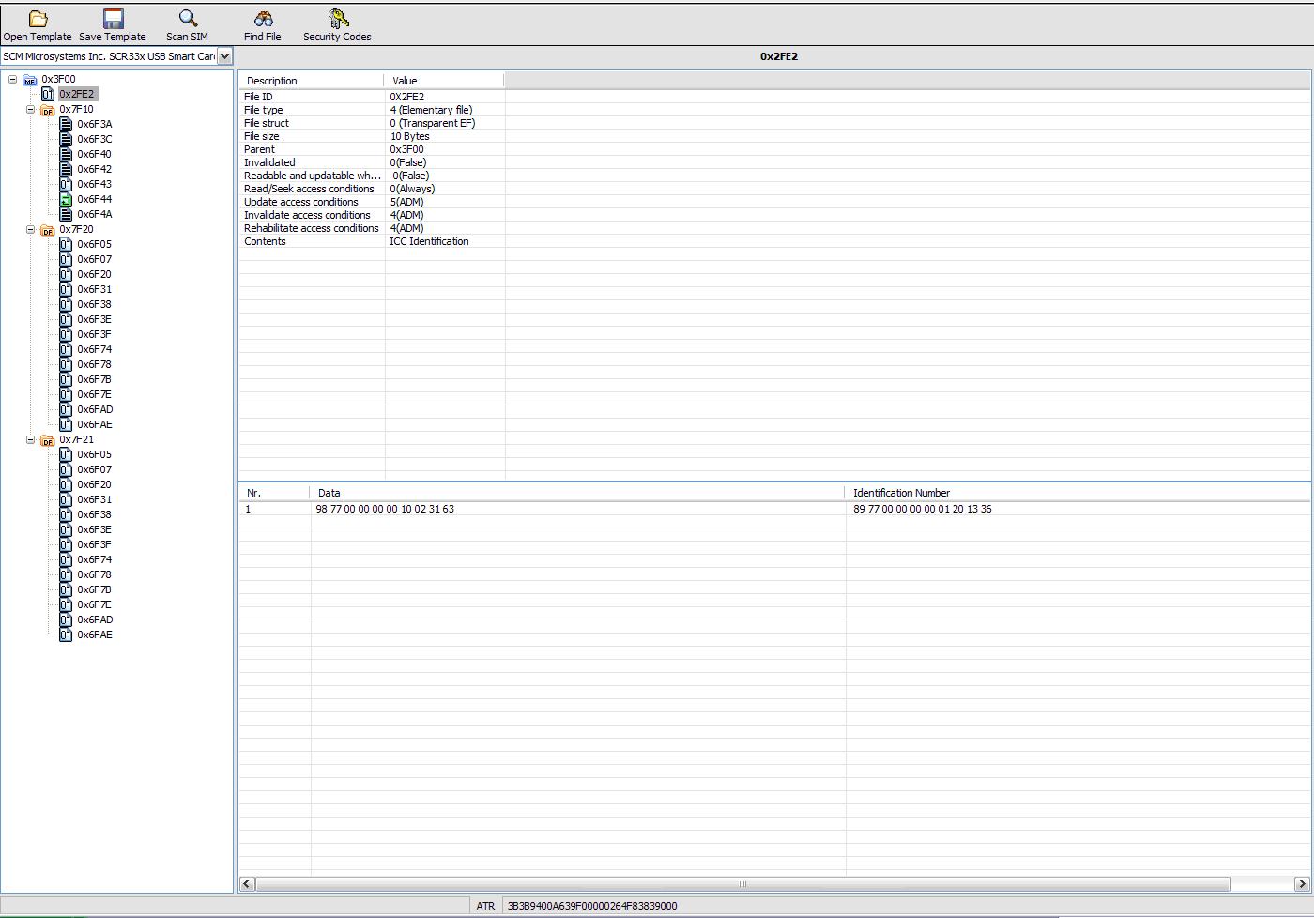1316x918 pixels.
Task: Click identification number '89 77 00 00 00 00 01 20 13 36'
Action: (923, 509)
